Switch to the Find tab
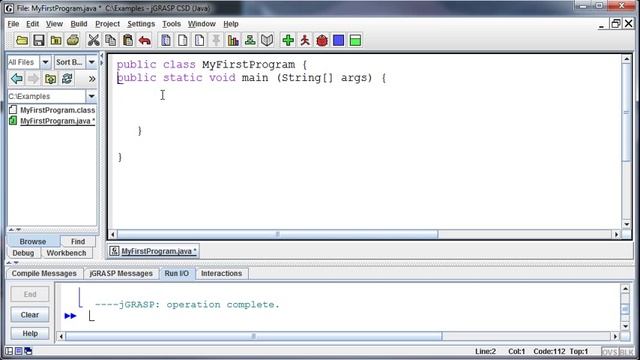Viewport: 640px width, 360px height. [78, 241]
